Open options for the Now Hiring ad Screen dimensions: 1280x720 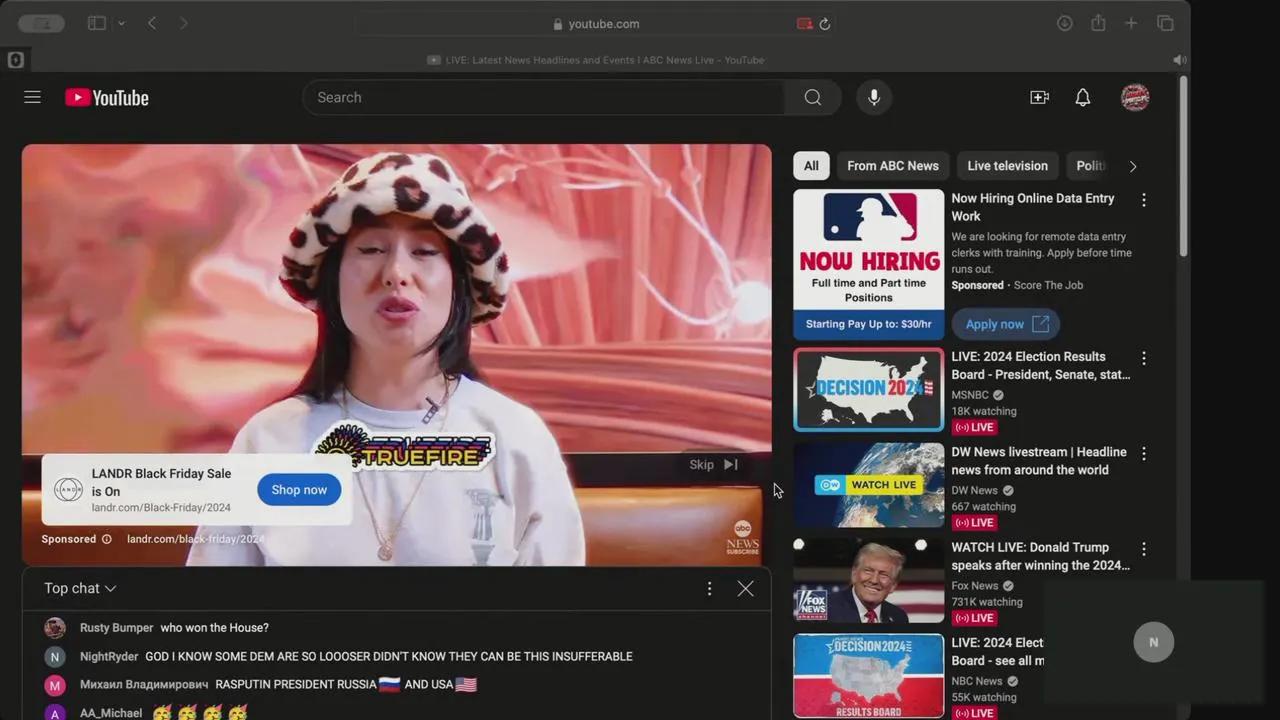point(1144,200)
